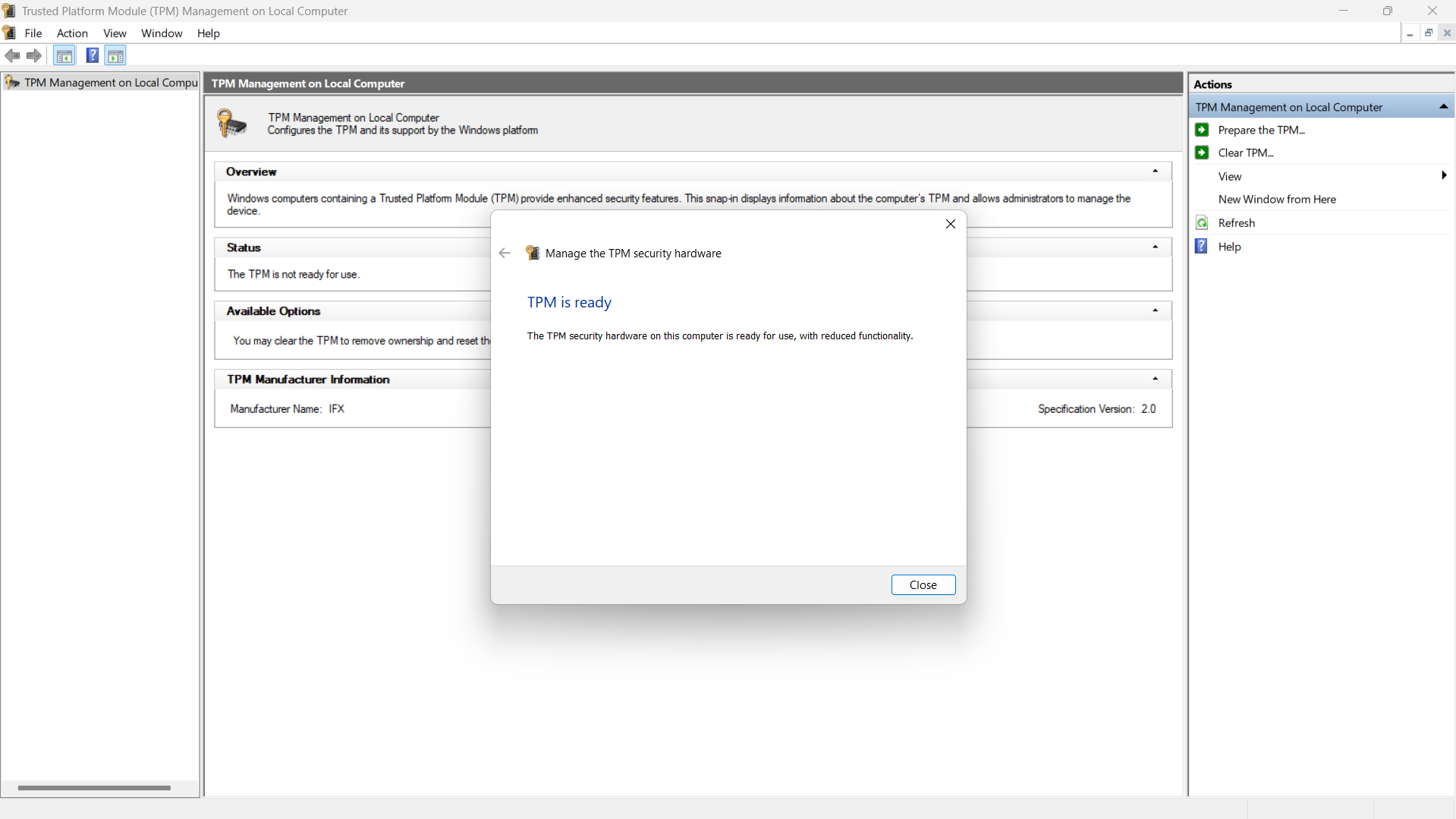Click the green Clear TPM icon
Image resolution: width=1456 pixels, height=819 pixels.
tap(1202, 153)
